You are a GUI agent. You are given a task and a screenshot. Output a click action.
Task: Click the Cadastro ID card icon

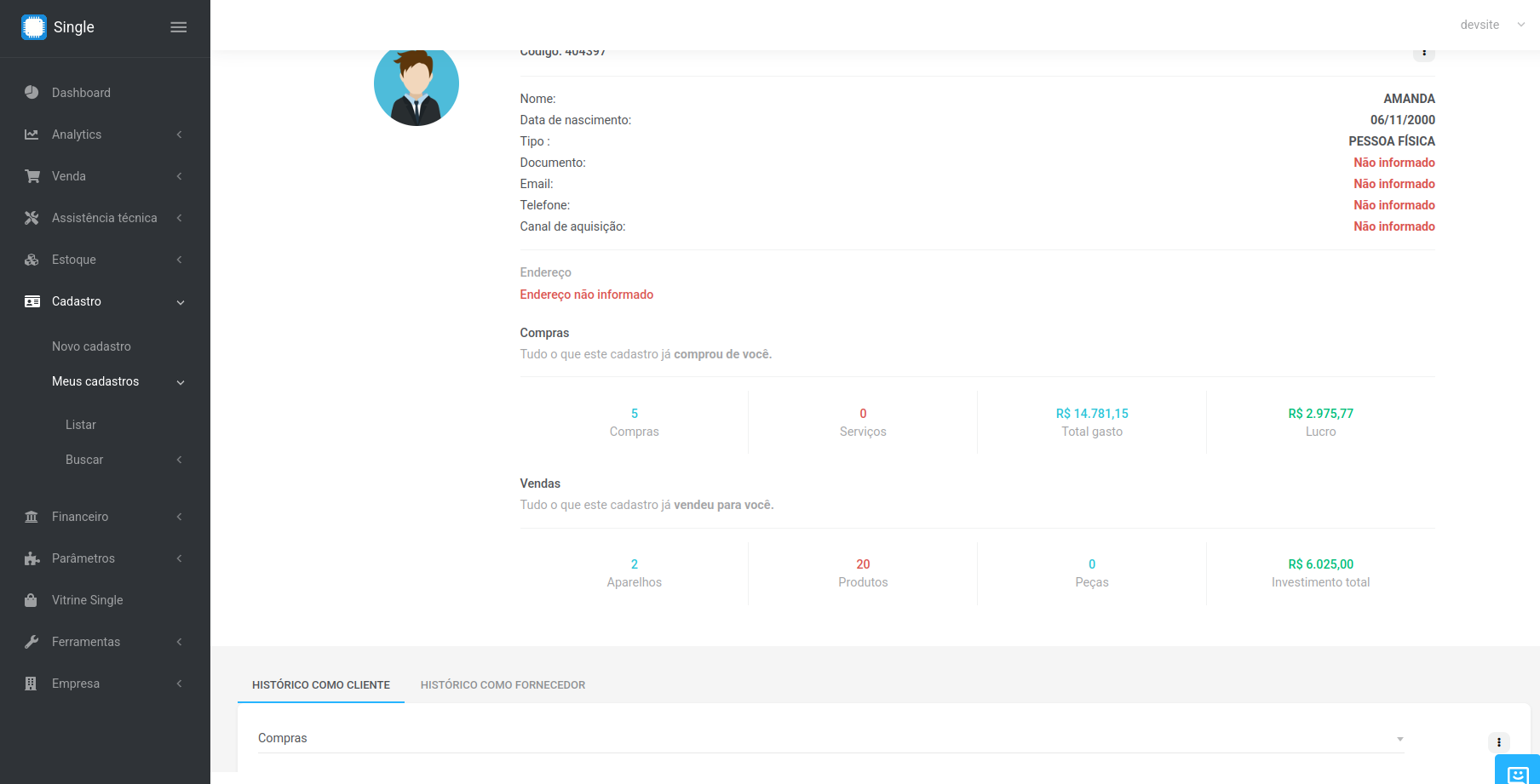click(32, 301)
